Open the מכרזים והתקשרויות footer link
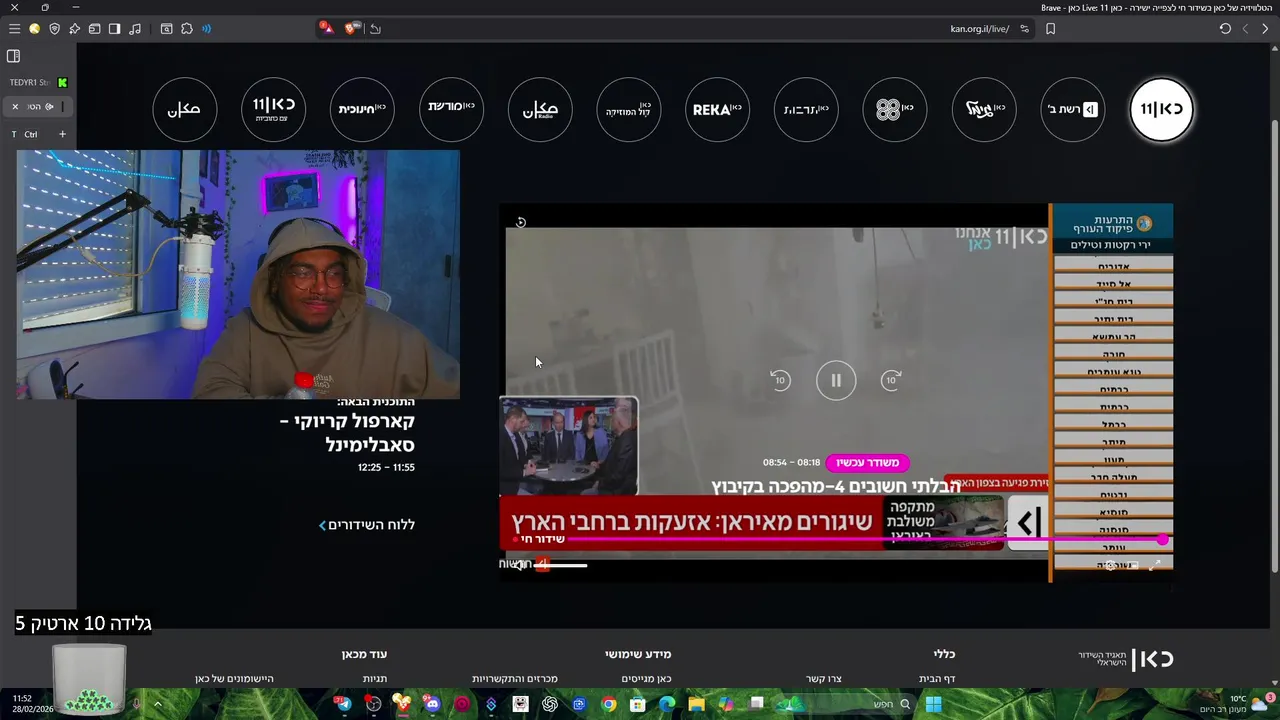 (x=515, y=679)
